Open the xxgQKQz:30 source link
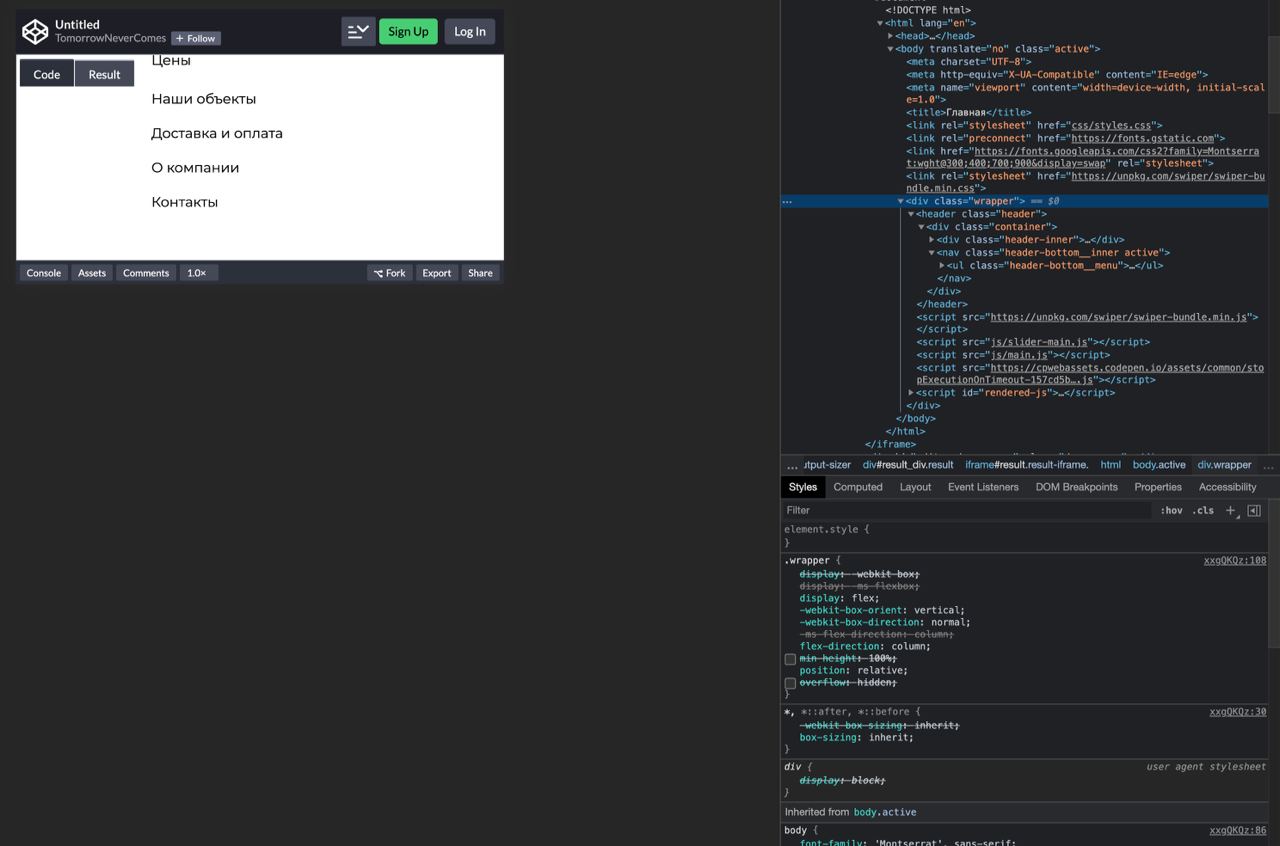 [x=1238, y=712]
